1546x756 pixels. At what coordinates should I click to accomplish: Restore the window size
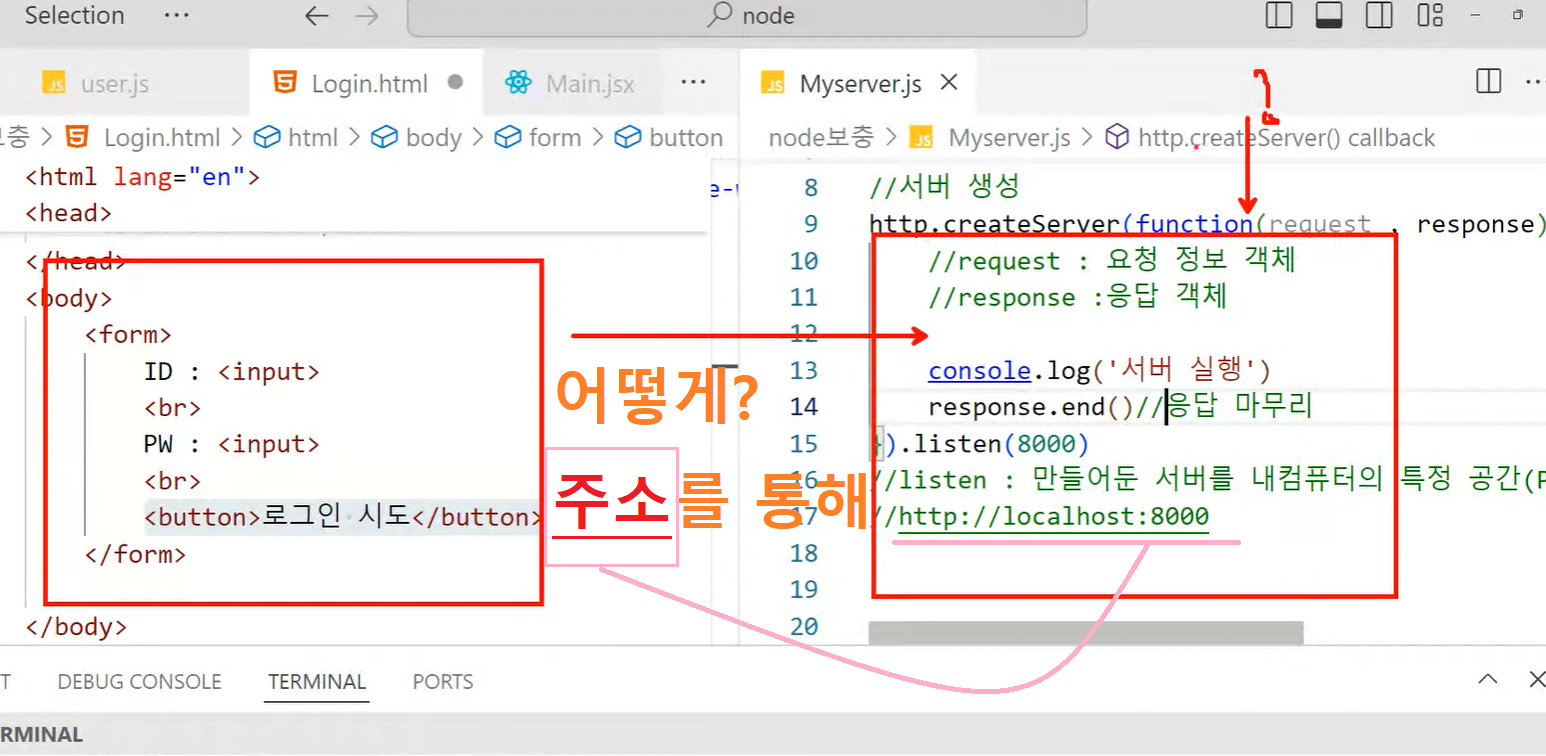coord(1518,15)
